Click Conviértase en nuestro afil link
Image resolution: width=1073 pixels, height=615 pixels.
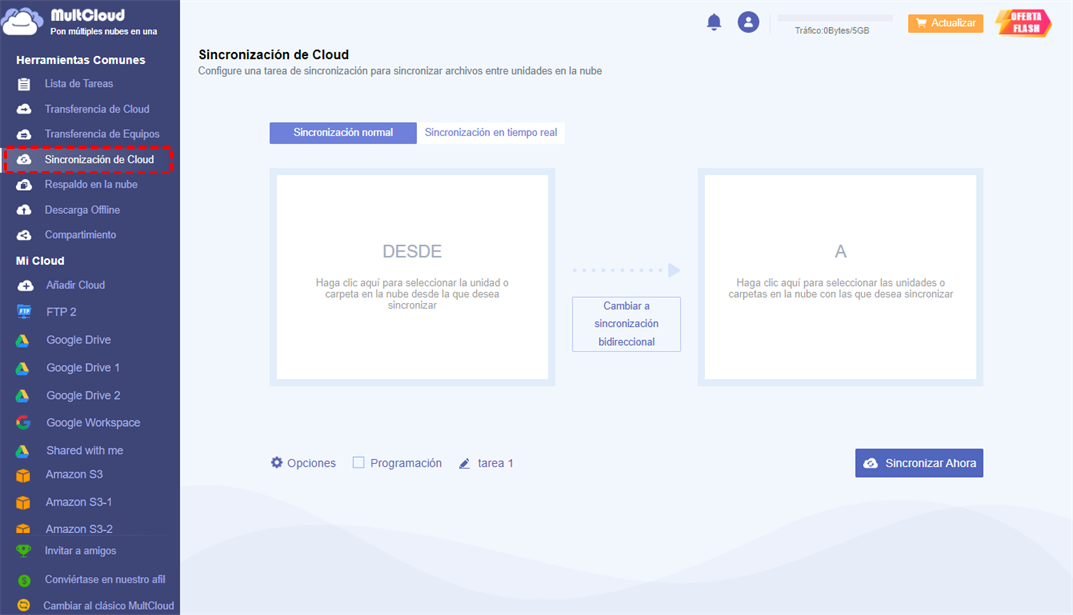click(x=105, y=579)
